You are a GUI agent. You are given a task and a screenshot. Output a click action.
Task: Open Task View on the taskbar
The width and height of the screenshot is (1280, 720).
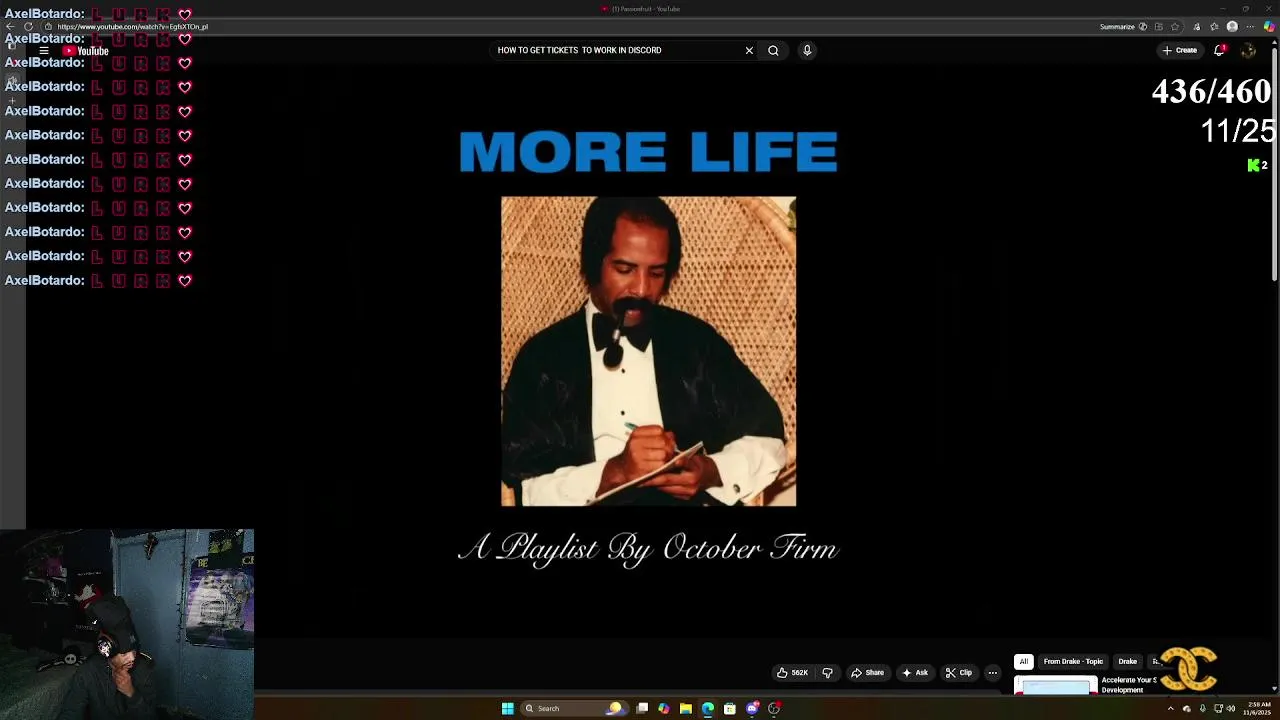tap(642, 708)
